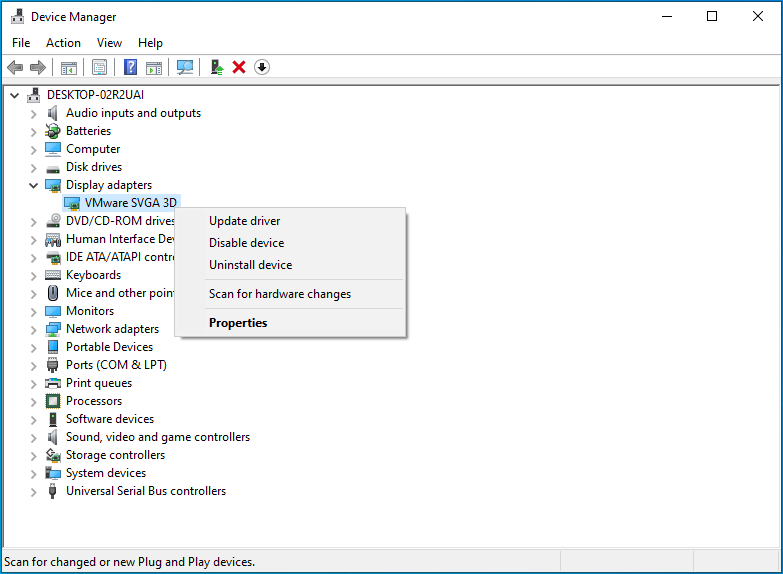Image resolution: width=783 pixels, height=574 pixels.
Task: Click the DESKTOP-02R2UAI root node
Action: [95, 95]
